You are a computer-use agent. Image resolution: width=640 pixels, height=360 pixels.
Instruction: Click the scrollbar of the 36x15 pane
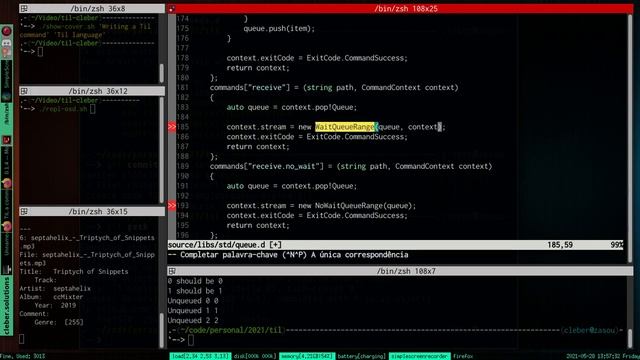tap(162, 330)
